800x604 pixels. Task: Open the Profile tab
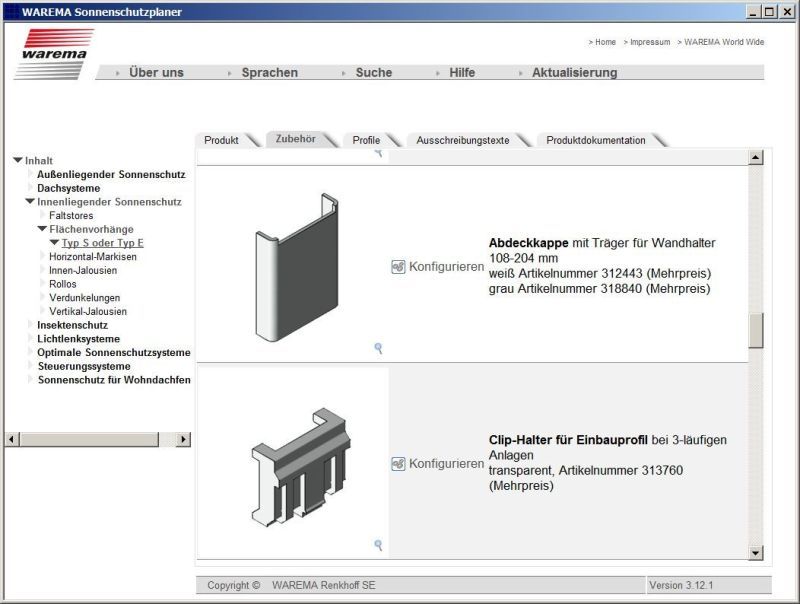pos(366,140)
